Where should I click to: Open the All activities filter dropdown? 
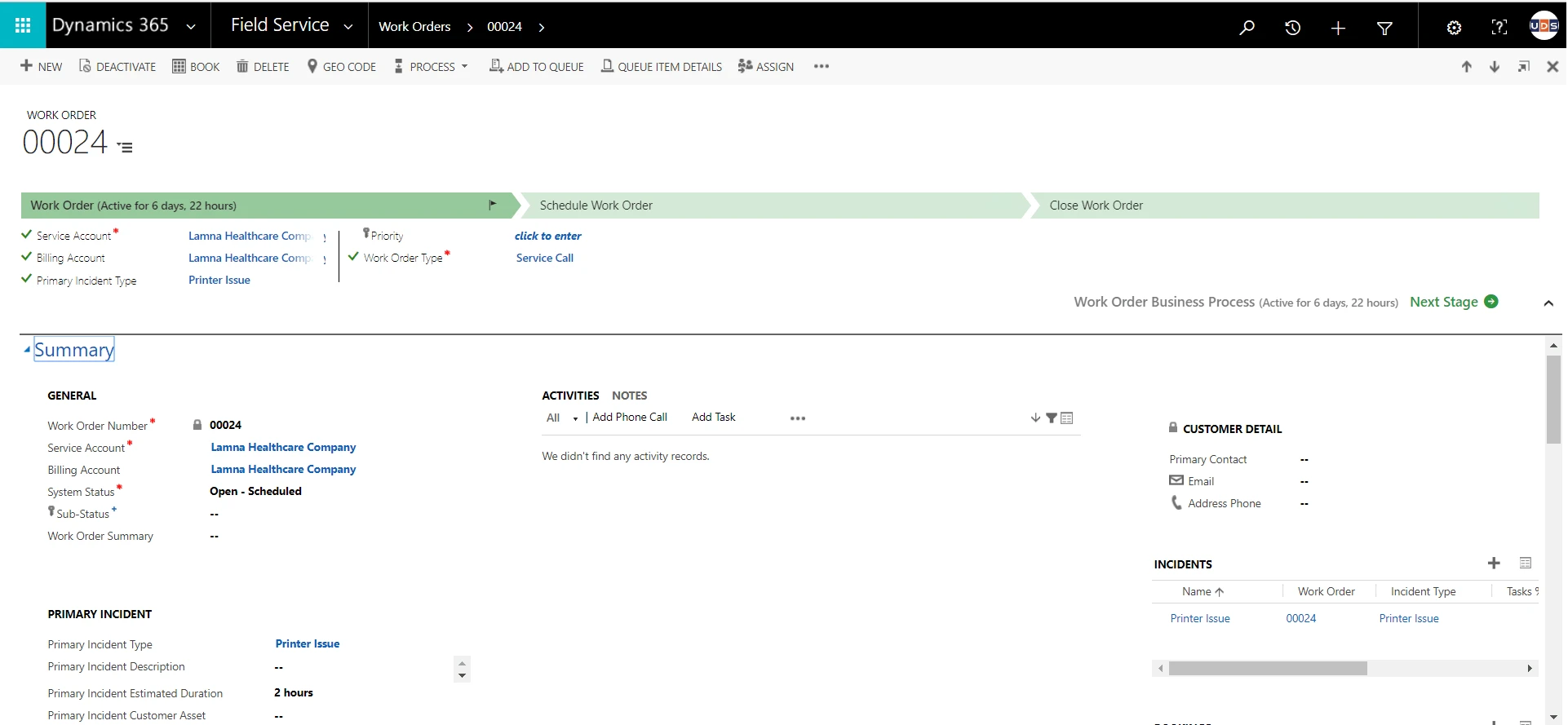point(562,418)
